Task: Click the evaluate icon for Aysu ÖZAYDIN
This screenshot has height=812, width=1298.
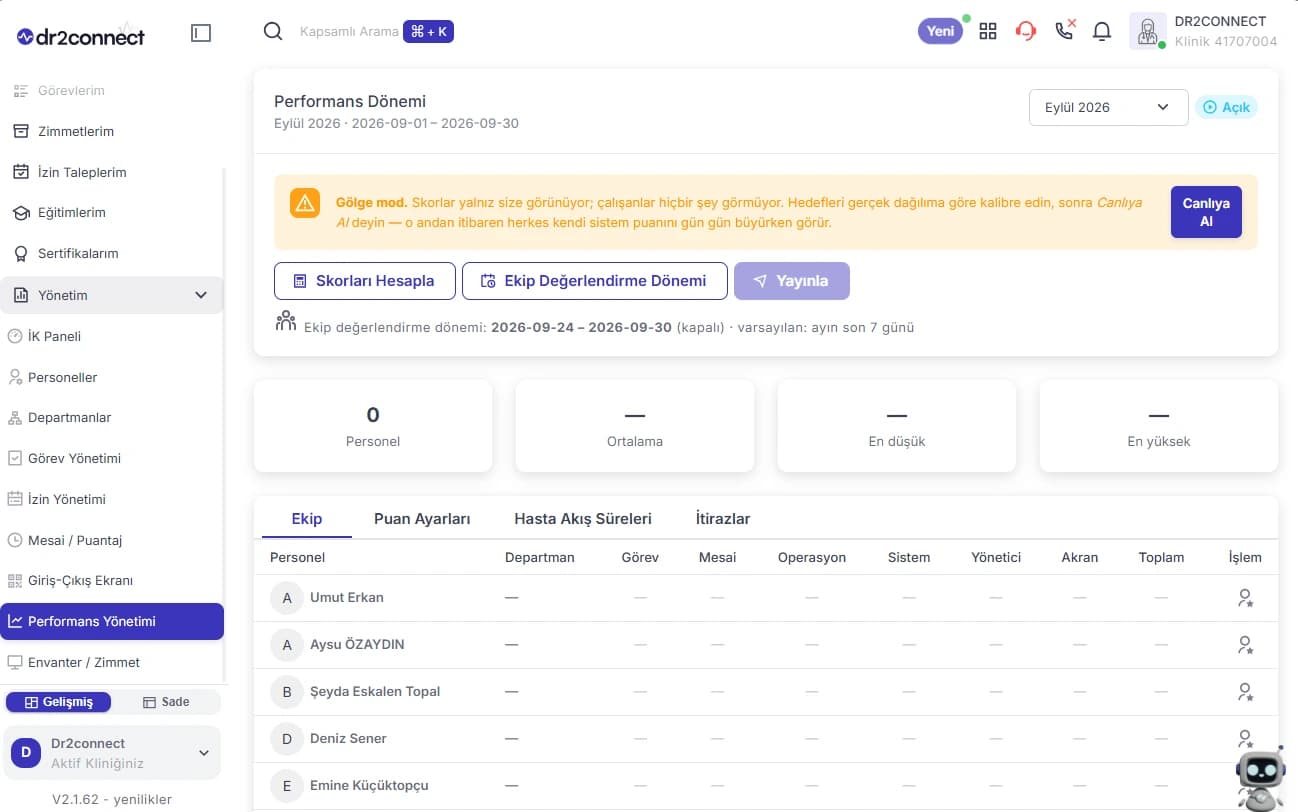Action: click(x=1245, y=645)
